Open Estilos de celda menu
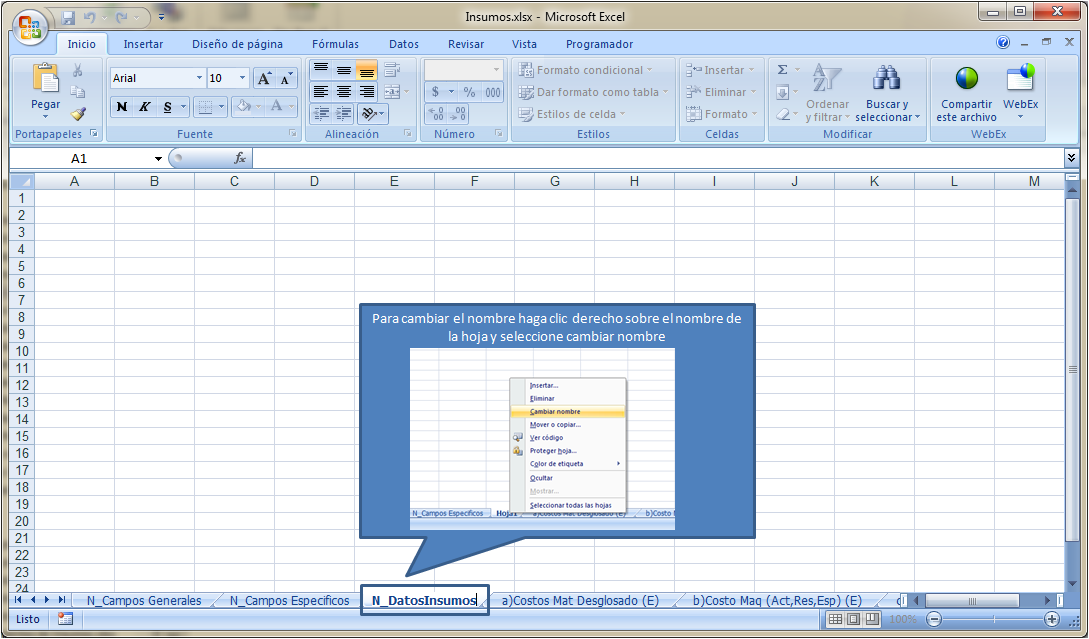Screen dimensions: 1089x639 (572, 114)
